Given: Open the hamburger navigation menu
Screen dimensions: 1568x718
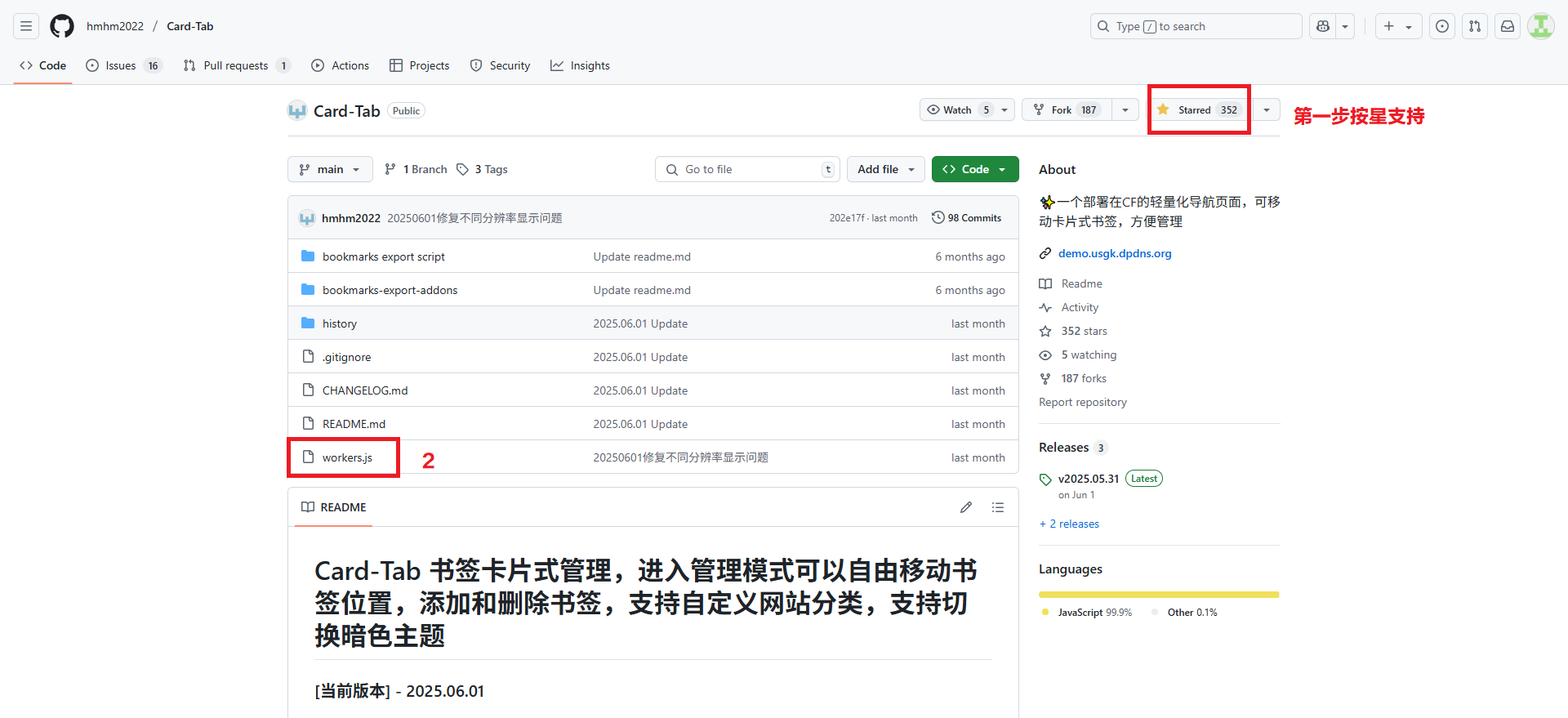Looking at the screenshot, I should pyautogui.click(x=26, y=26).
